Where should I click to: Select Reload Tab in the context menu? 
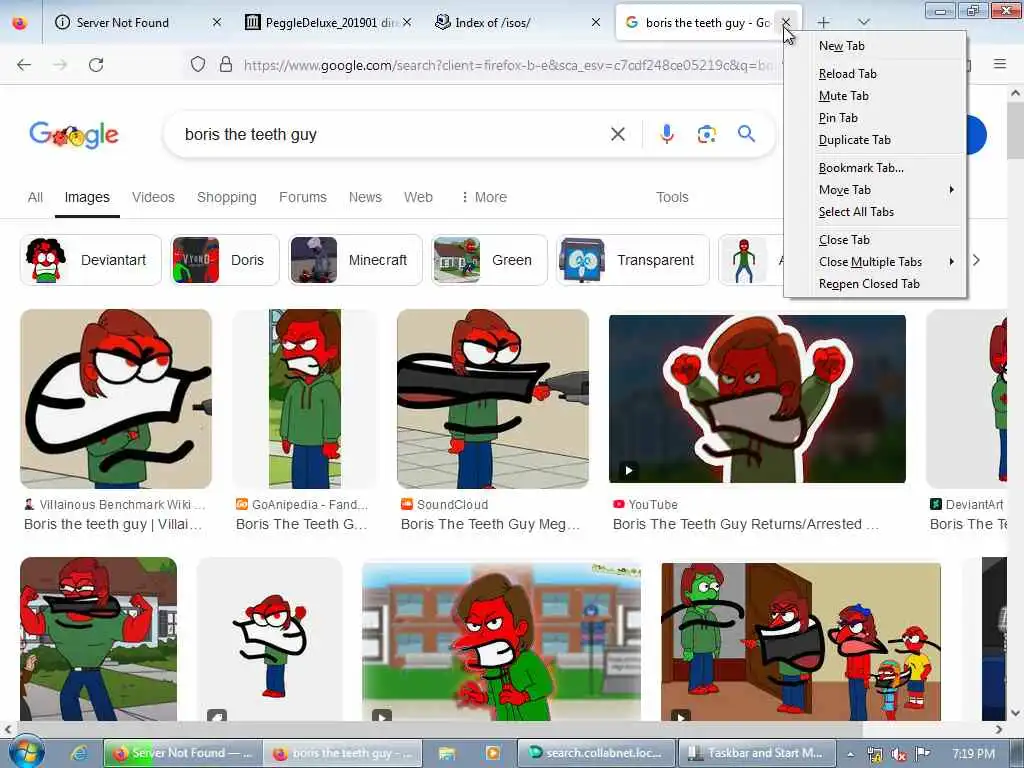tap(875, 74)
